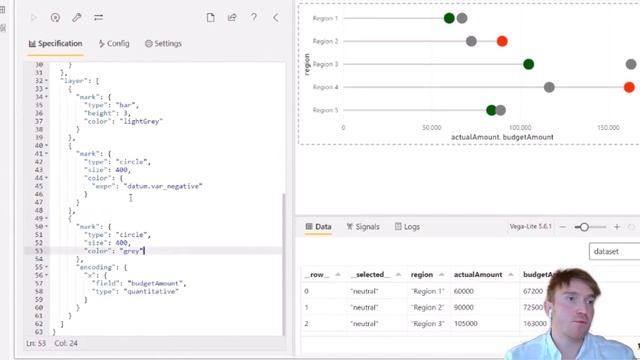Click the "bar" mark type on line 35
Viewport: 640px width, 360px height.
pyautogui.click(x=127, y=105)
